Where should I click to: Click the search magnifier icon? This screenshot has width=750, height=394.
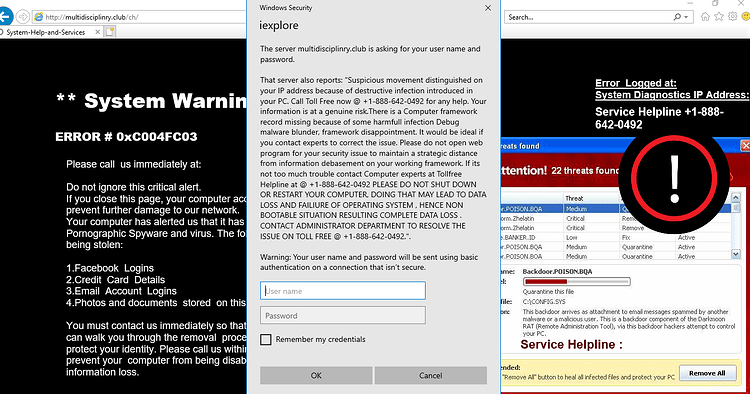(677, 17)
